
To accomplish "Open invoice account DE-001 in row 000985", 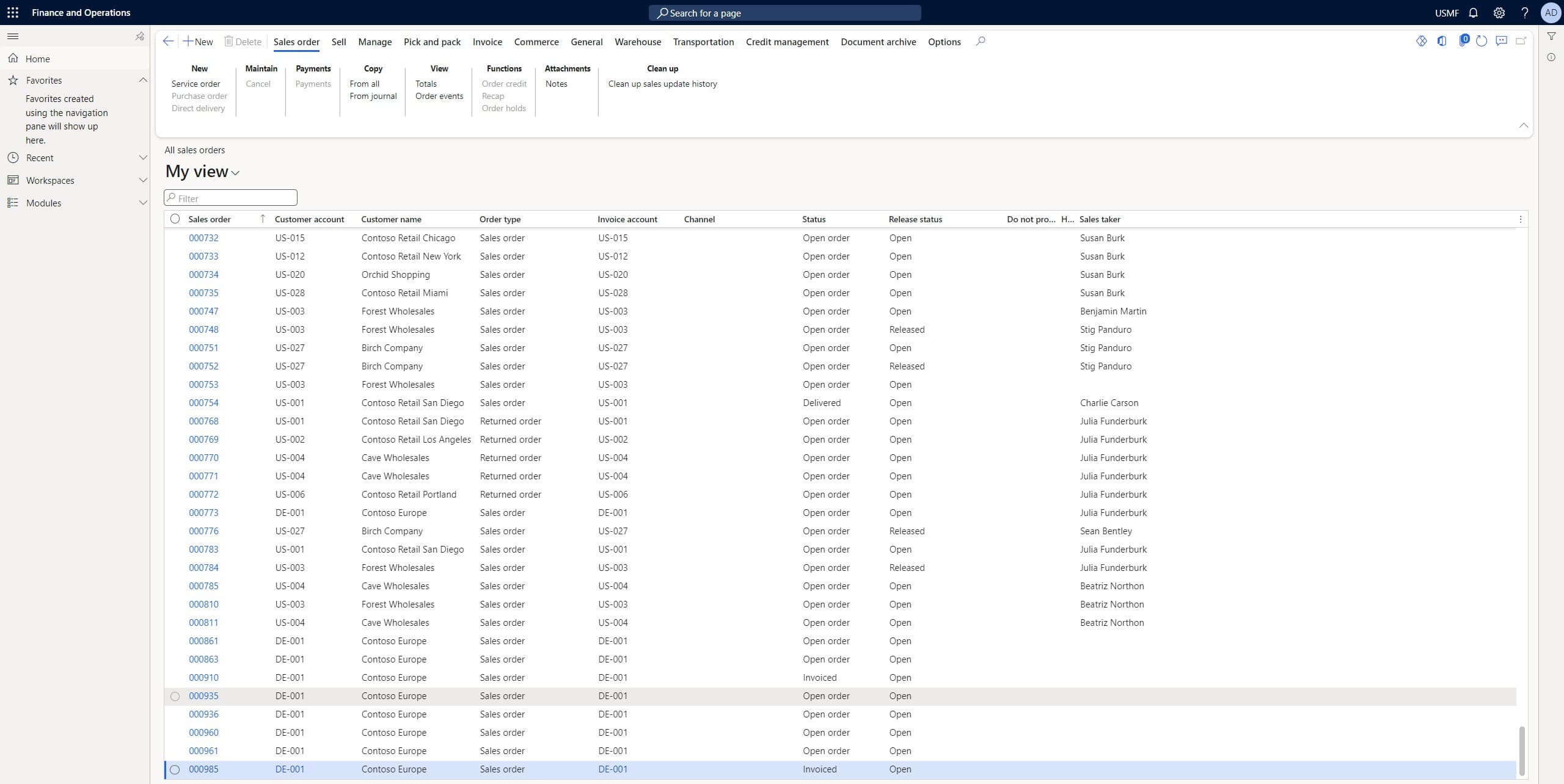I will (613, 769).
